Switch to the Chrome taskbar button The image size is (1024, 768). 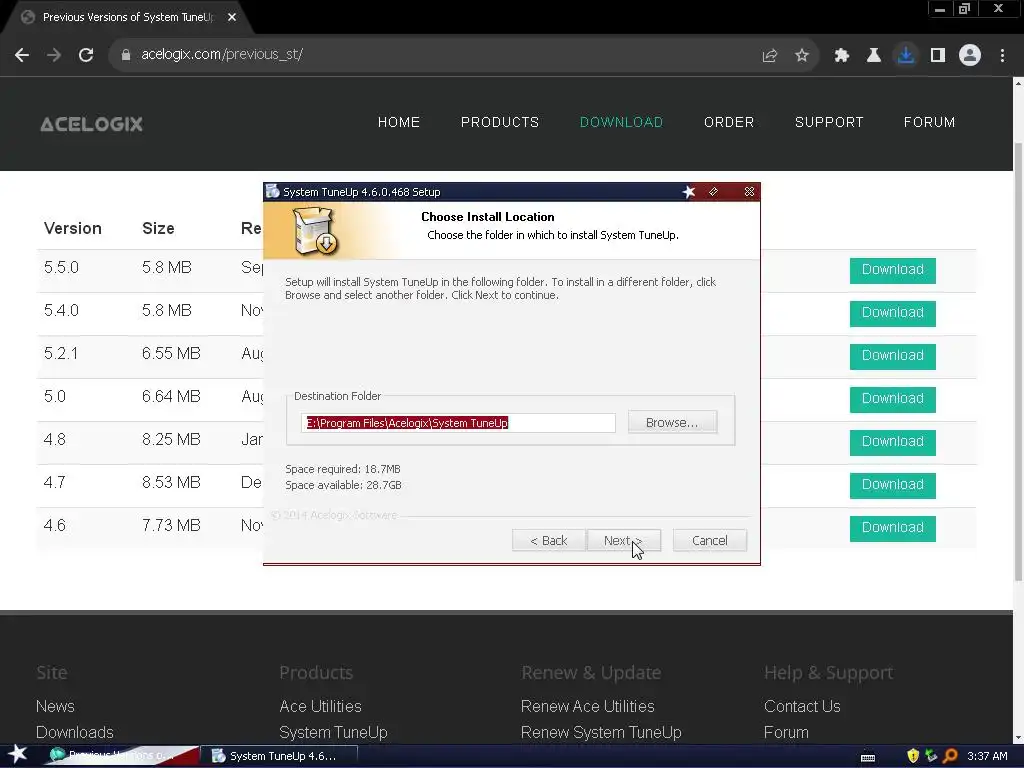coord(121,756)
